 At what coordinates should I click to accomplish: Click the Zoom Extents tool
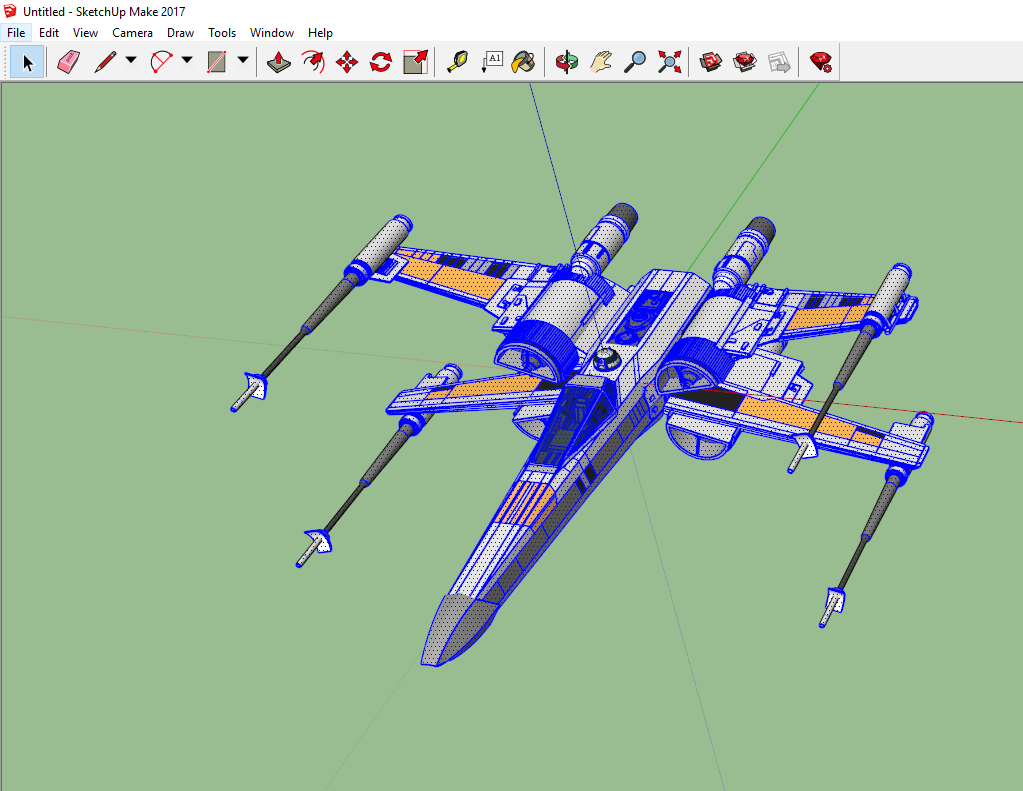(x=669, y=62)
